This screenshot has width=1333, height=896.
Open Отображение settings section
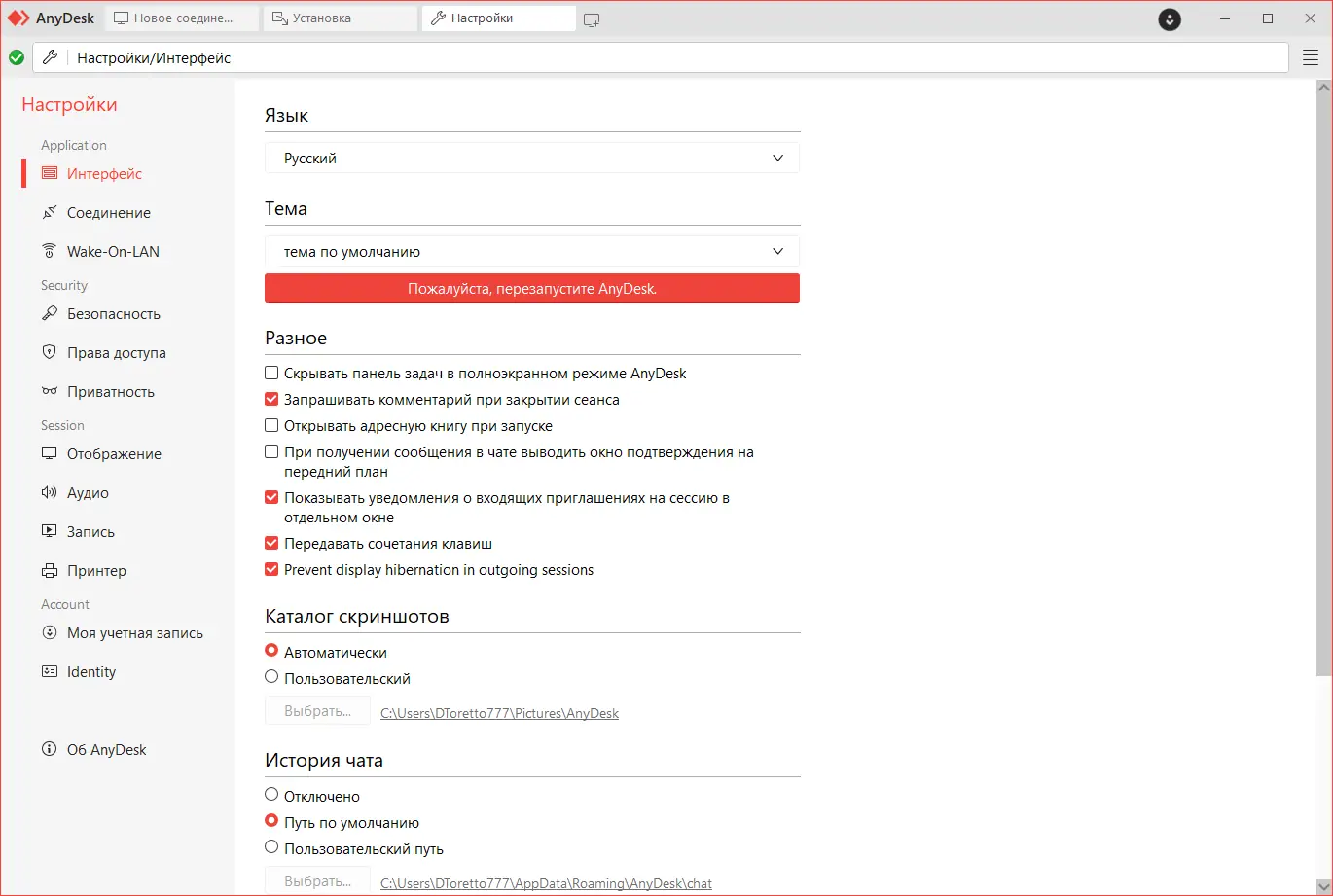114,454
